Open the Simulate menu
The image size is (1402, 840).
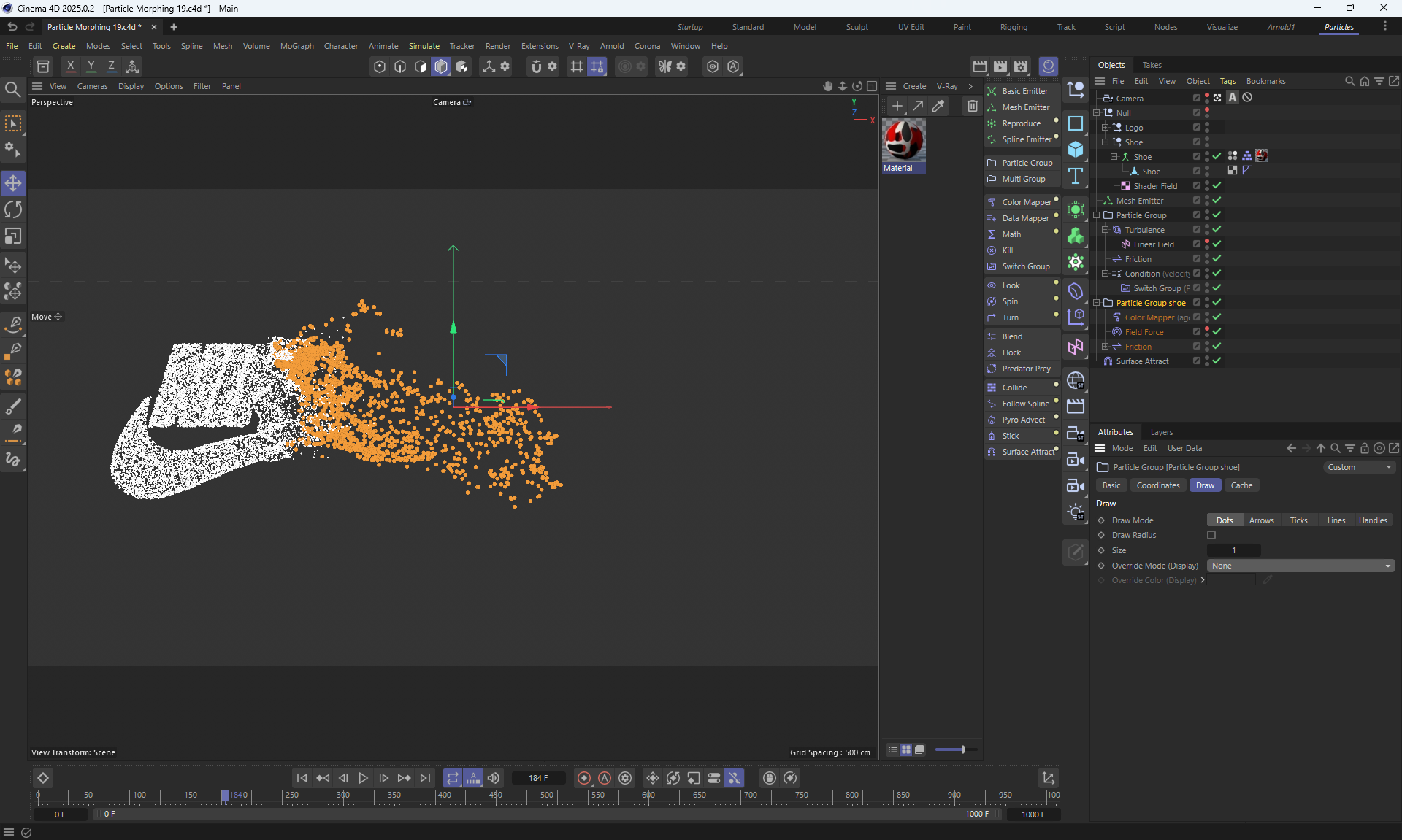click(424, 46)
